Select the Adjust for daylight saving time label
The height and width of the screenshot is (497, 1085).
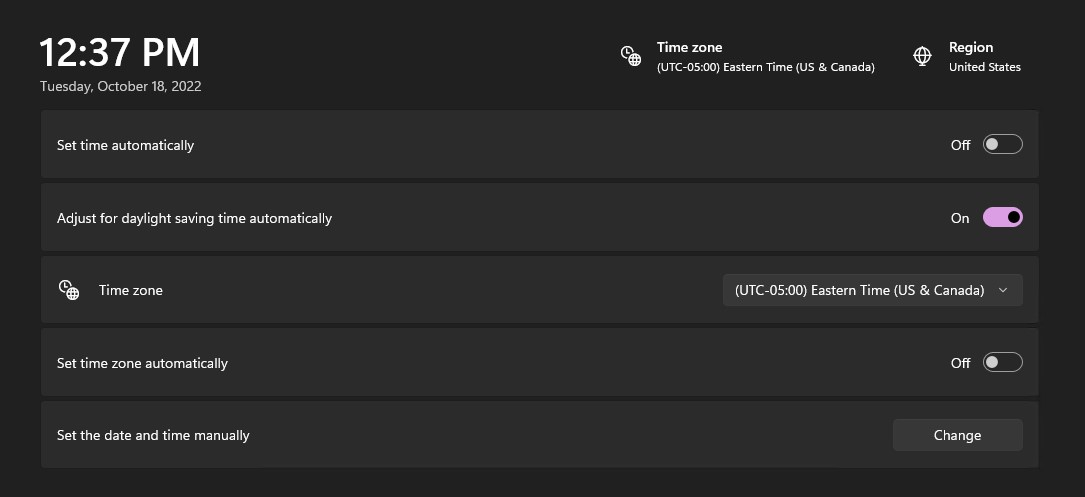click(194, 218)
